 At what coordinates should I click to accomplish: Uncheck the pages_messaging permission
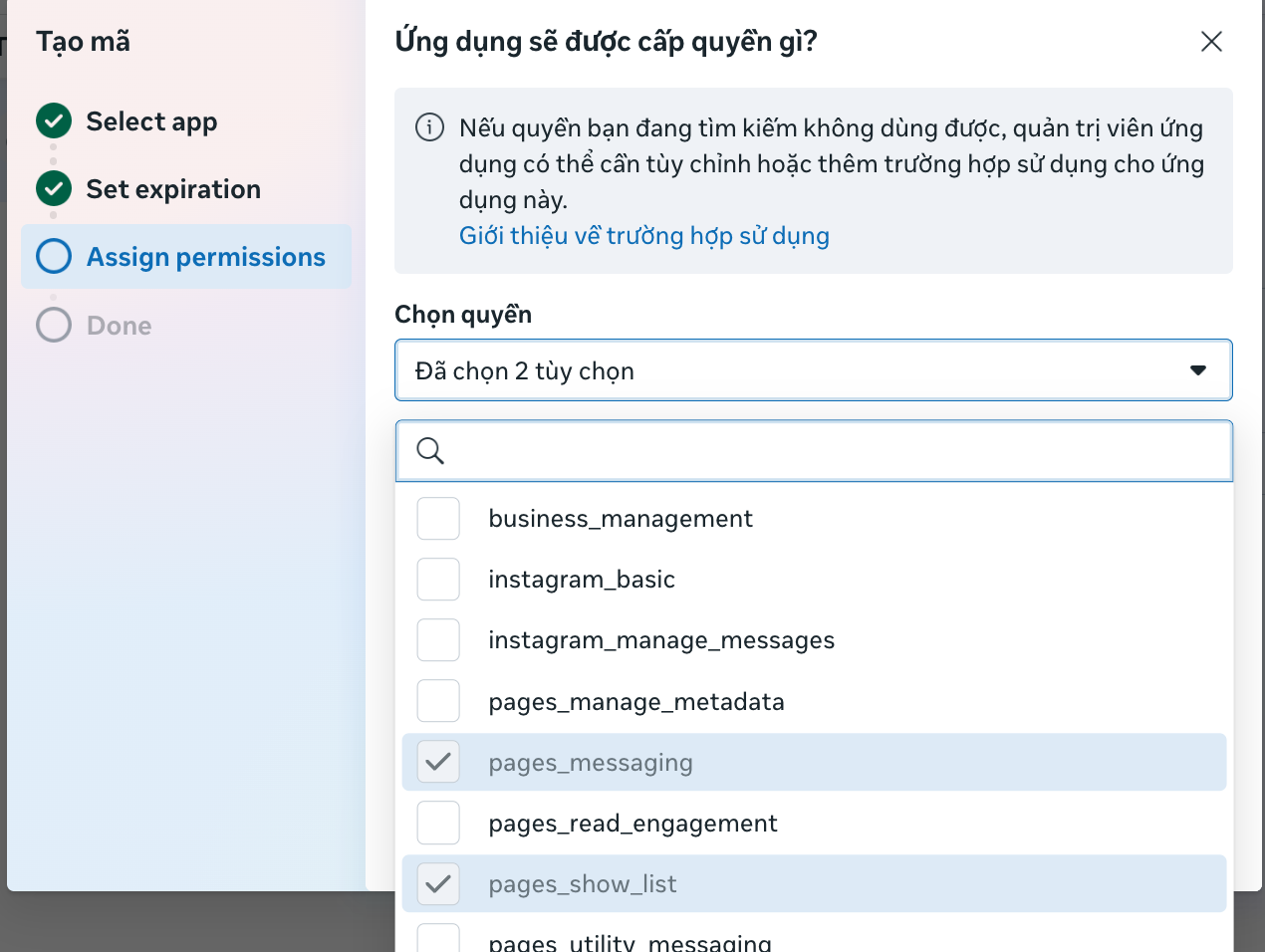[x=438, y=762]
